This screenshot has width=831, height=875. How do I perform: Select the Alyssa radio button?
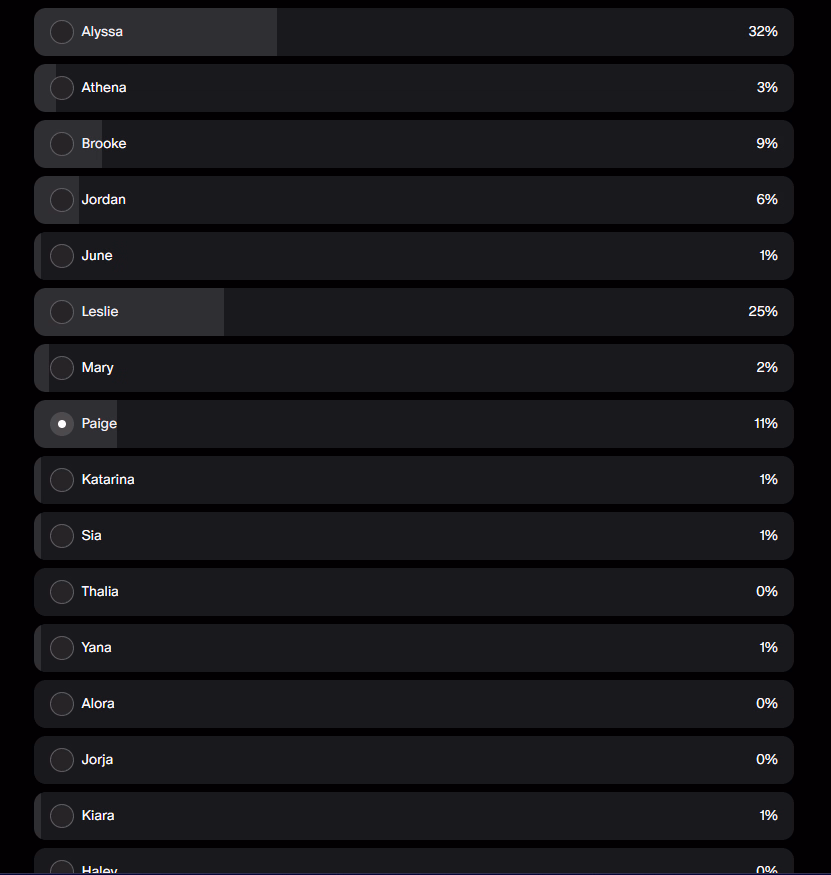click(62, 32)
